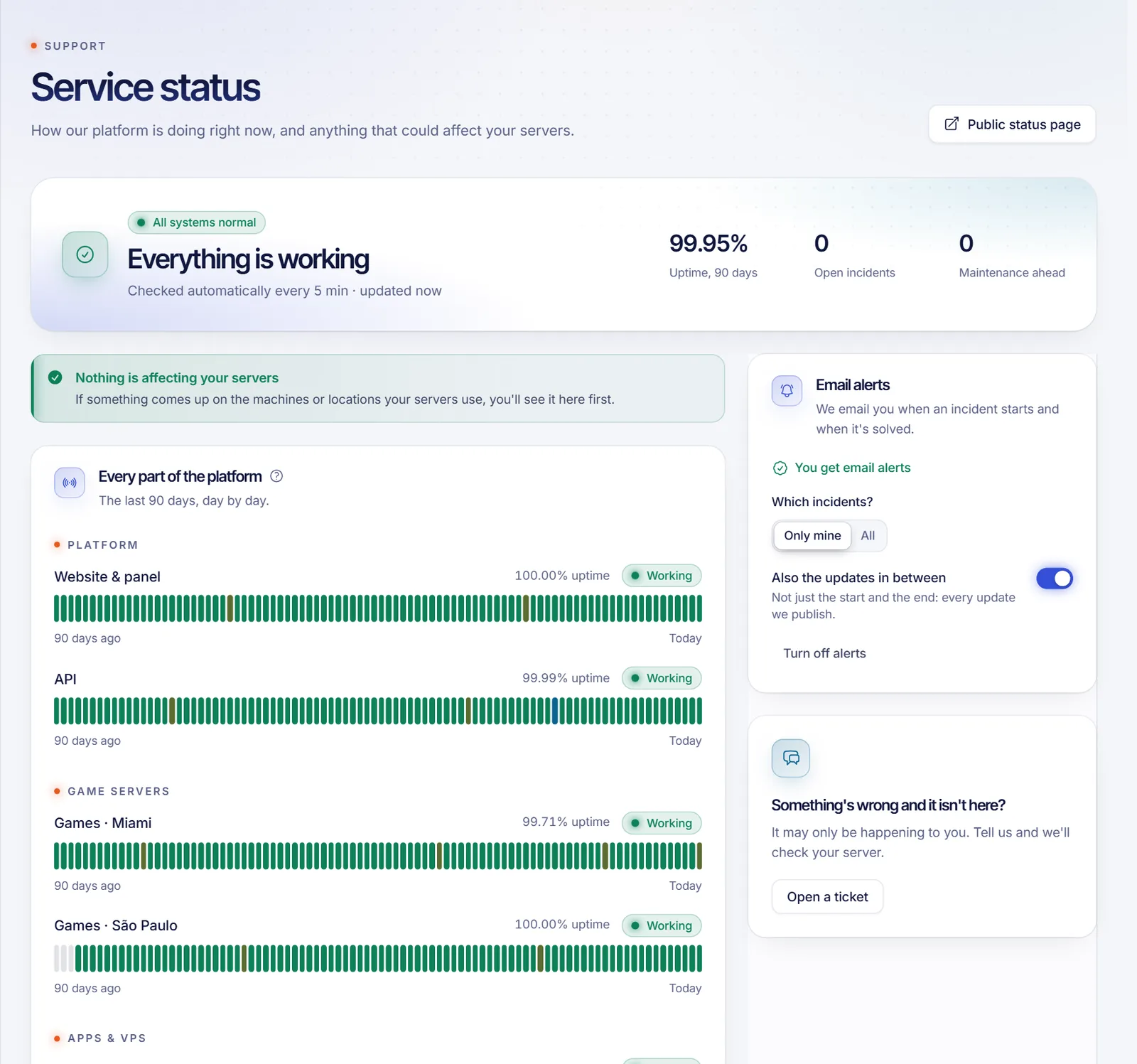Click the Working badge for Website & panel
Image resolution: width=1137 pixels, height=1064 pixels.
tap(662, 576)
